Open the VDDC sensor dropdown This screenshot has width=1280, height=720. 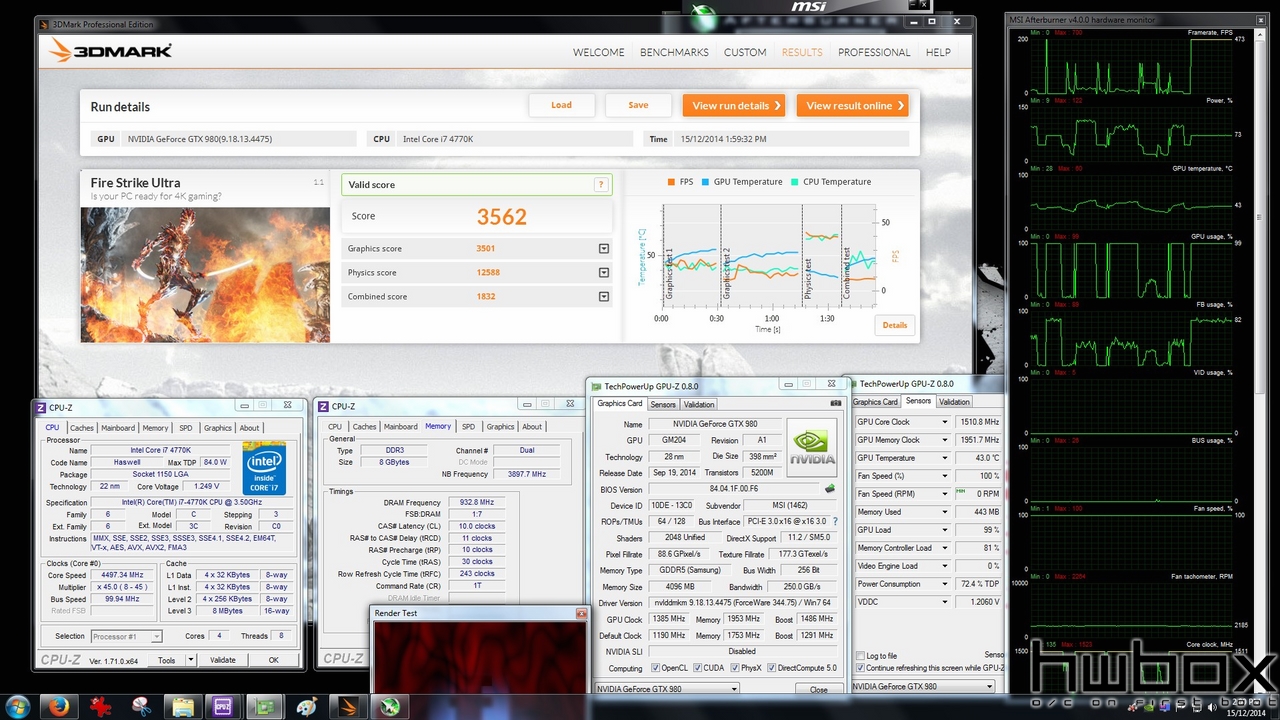tap(944, 602)
